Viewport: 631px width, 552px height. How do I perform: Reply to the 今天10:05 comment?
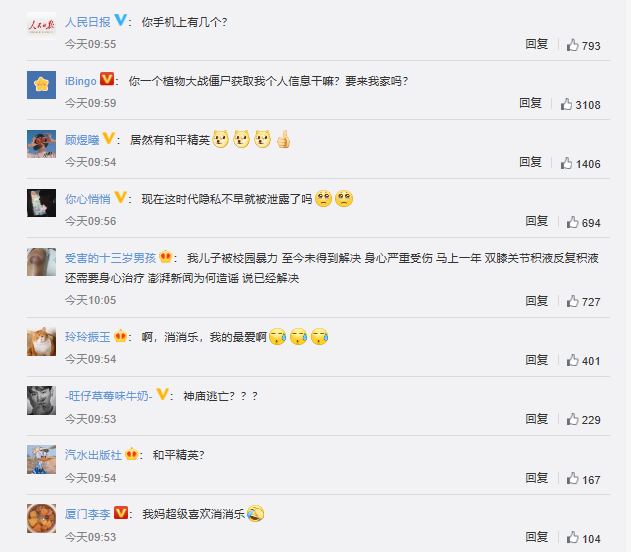536,301
